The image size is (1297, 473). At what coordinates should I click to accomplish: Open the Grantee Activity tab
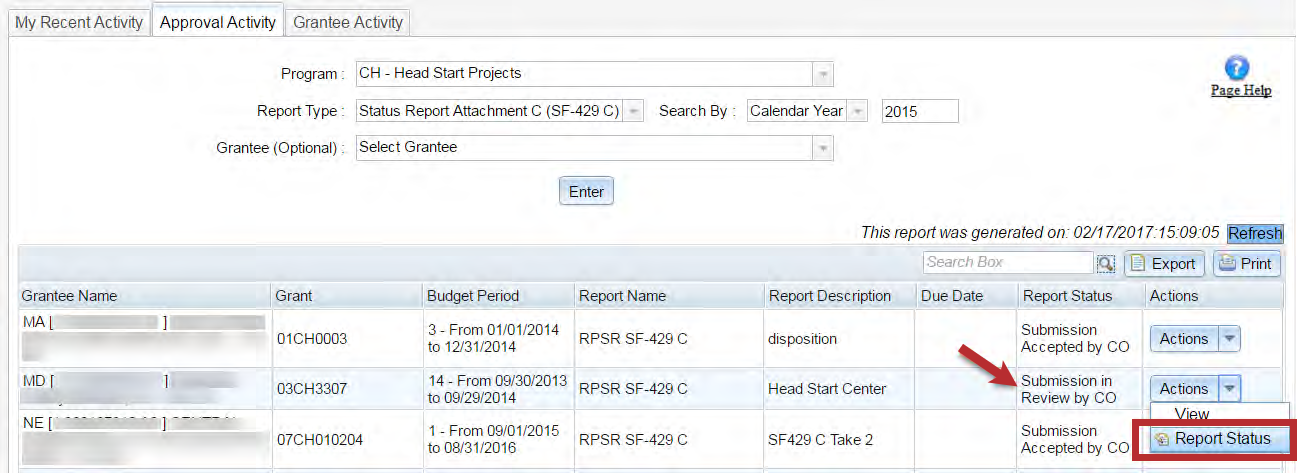pyautogui.click(x=348, y=22)
